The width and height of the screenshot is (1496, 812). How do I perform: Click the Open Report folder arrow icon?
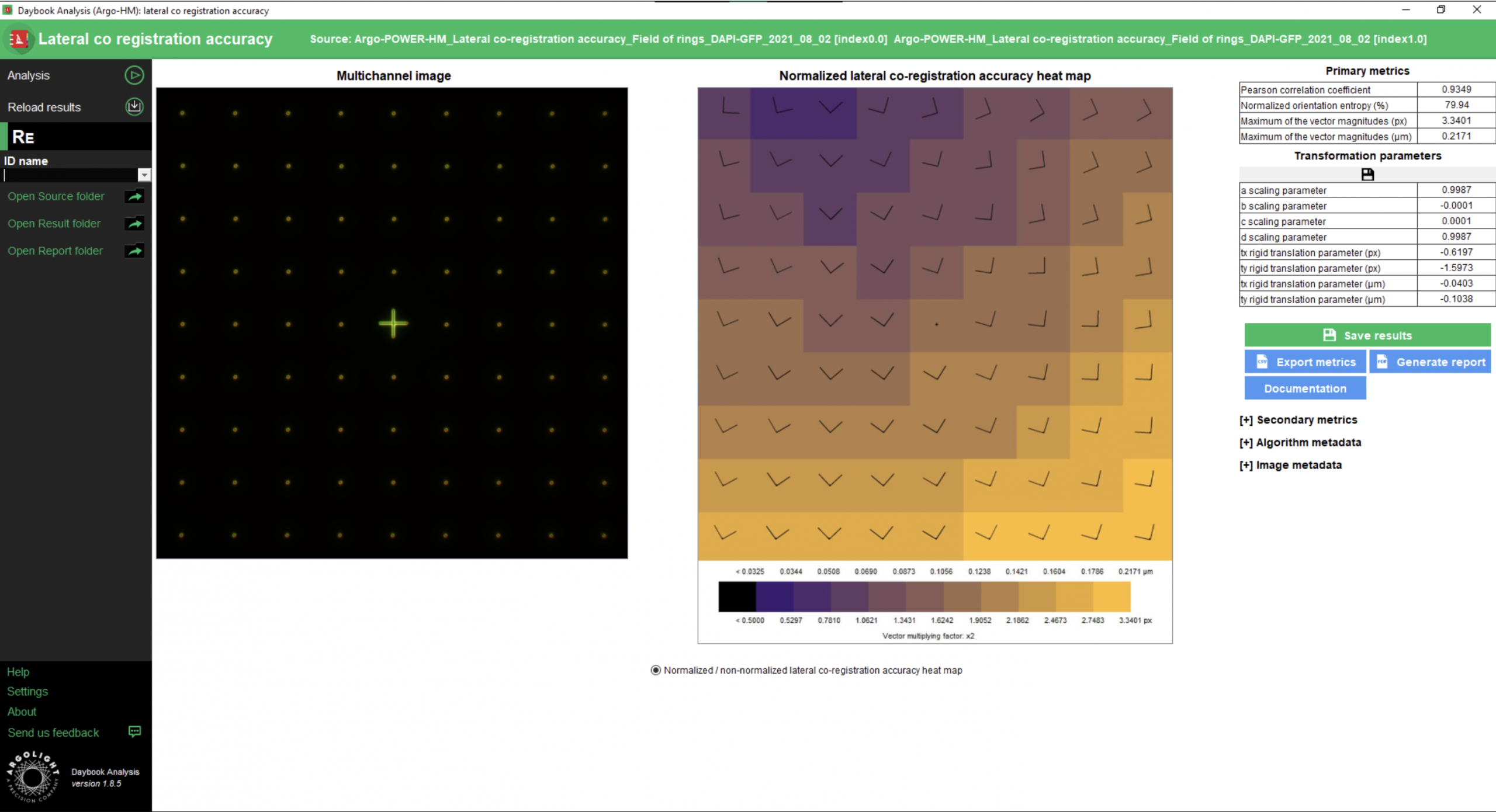pos(134,251)
